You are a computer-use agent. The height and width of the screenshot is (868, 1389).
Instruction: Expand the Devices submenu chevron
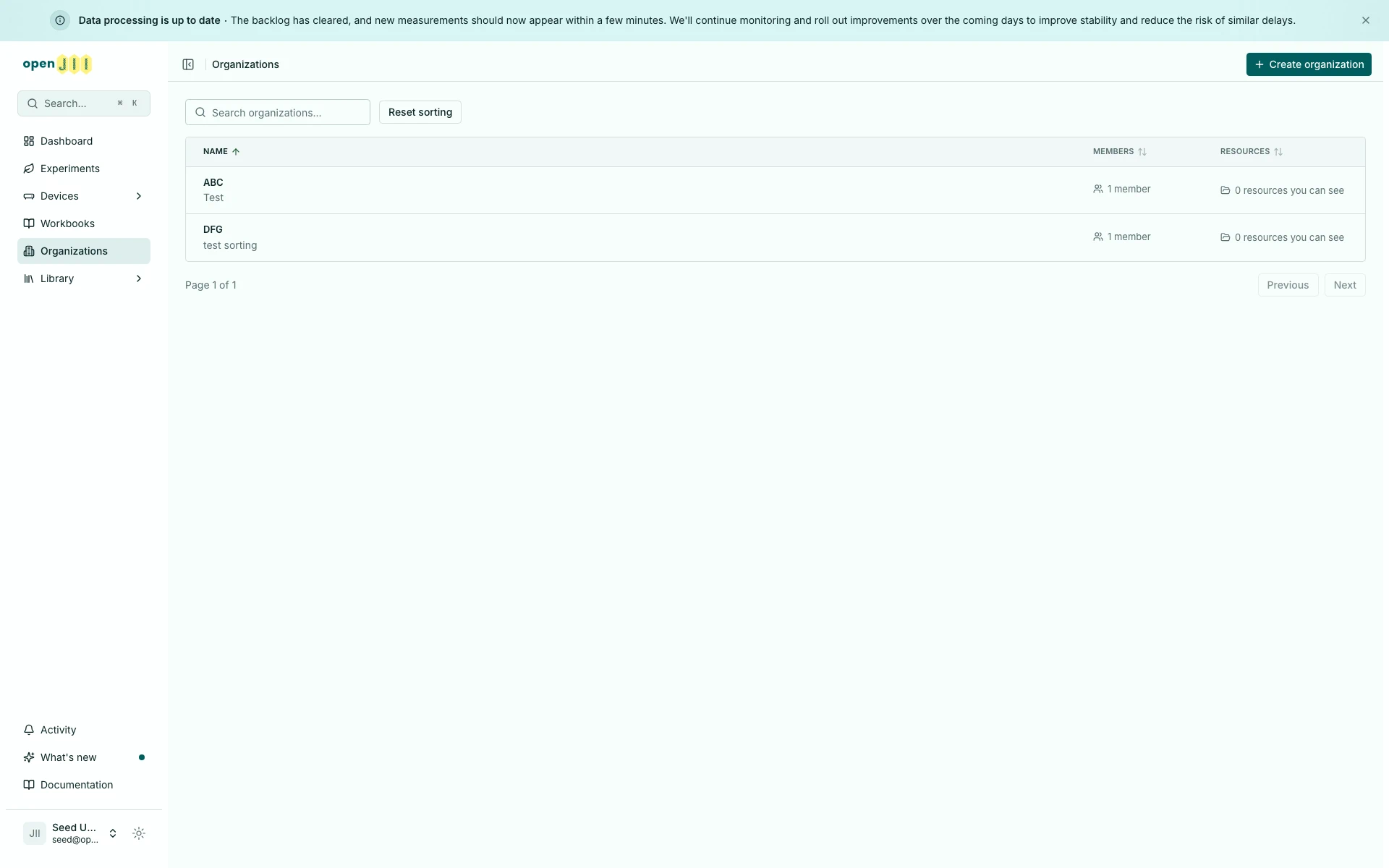tap(139, 196)
